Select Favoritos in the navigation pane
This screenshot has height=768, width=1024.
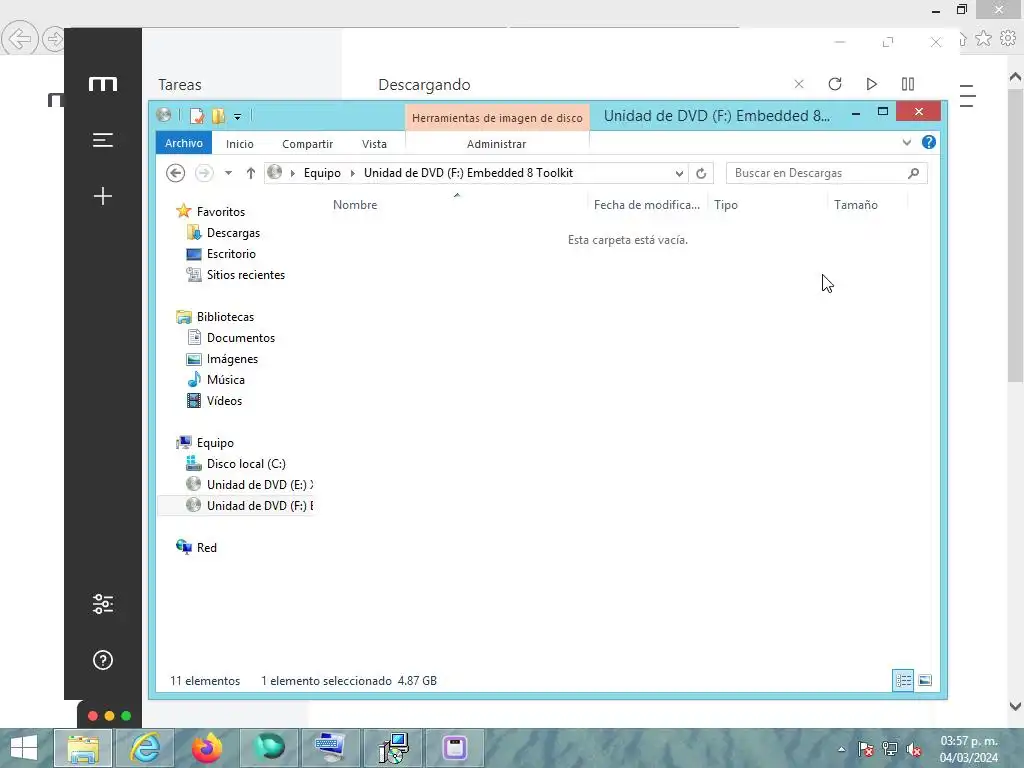[221, 212]
